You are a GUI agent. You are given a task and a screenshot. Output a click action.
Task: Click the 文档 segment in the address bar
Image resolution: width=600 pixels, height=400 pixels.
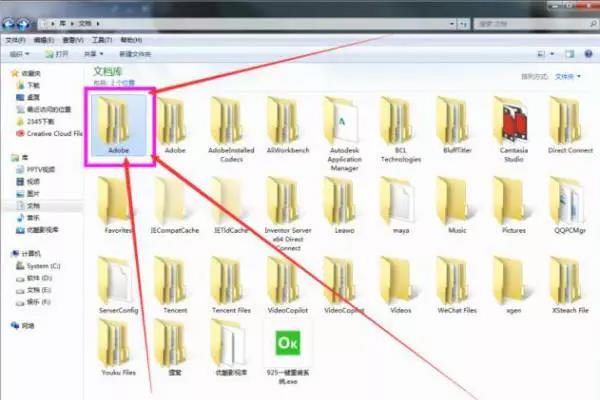(85, 24)
